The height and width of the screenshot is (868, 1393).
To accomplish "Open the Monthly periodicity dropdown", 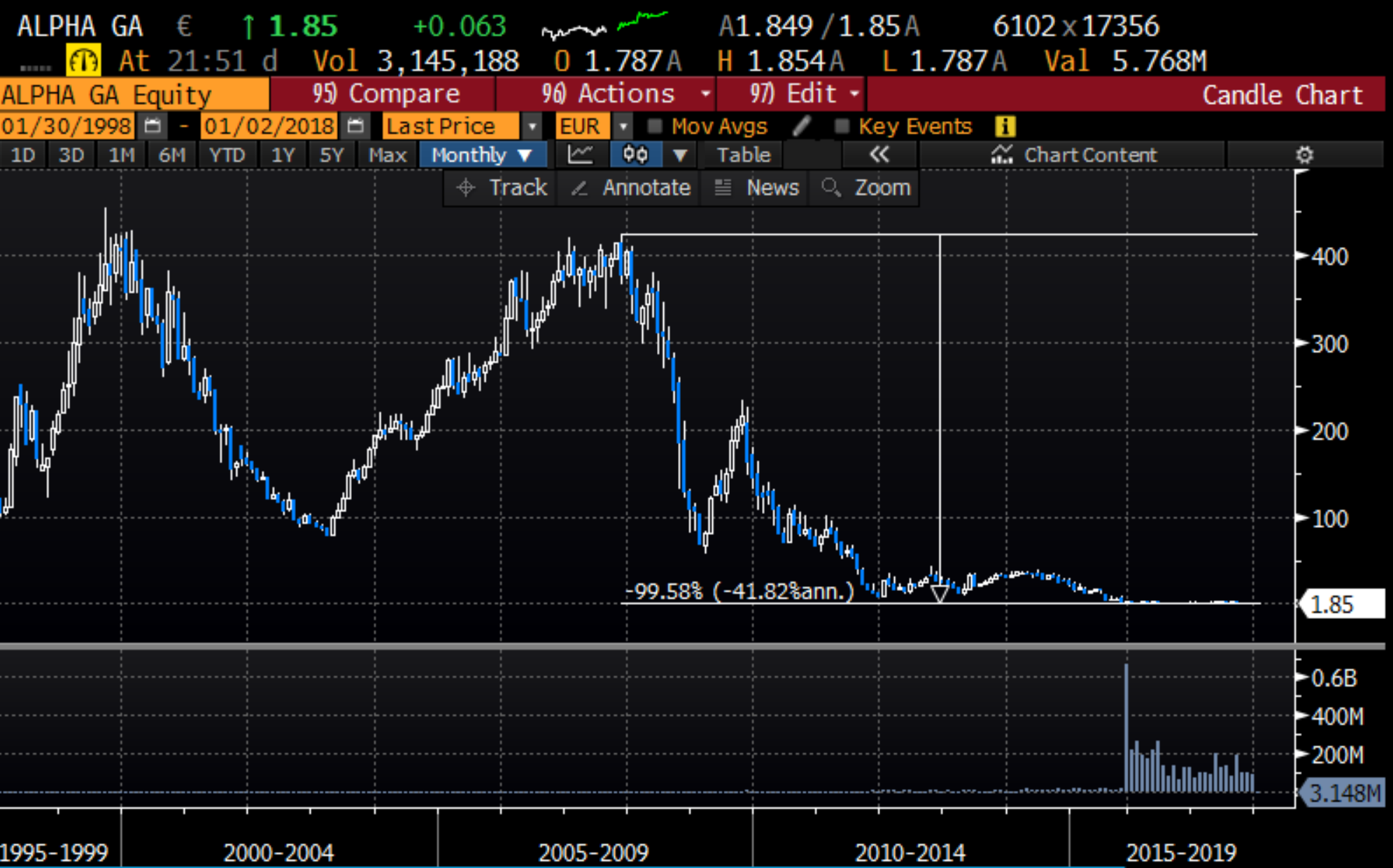I will click(x=483, y=155).
